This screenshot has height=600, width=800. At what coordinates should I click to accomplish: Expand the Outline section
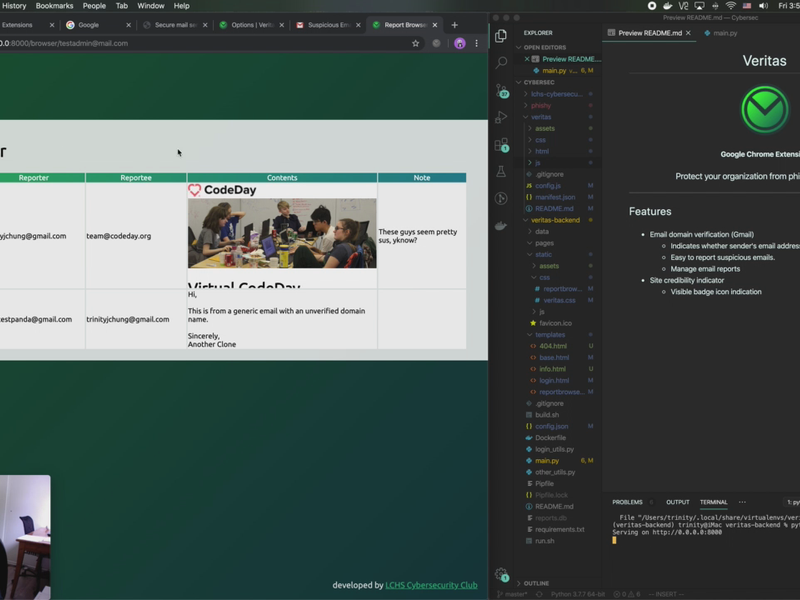coord(536,583)
